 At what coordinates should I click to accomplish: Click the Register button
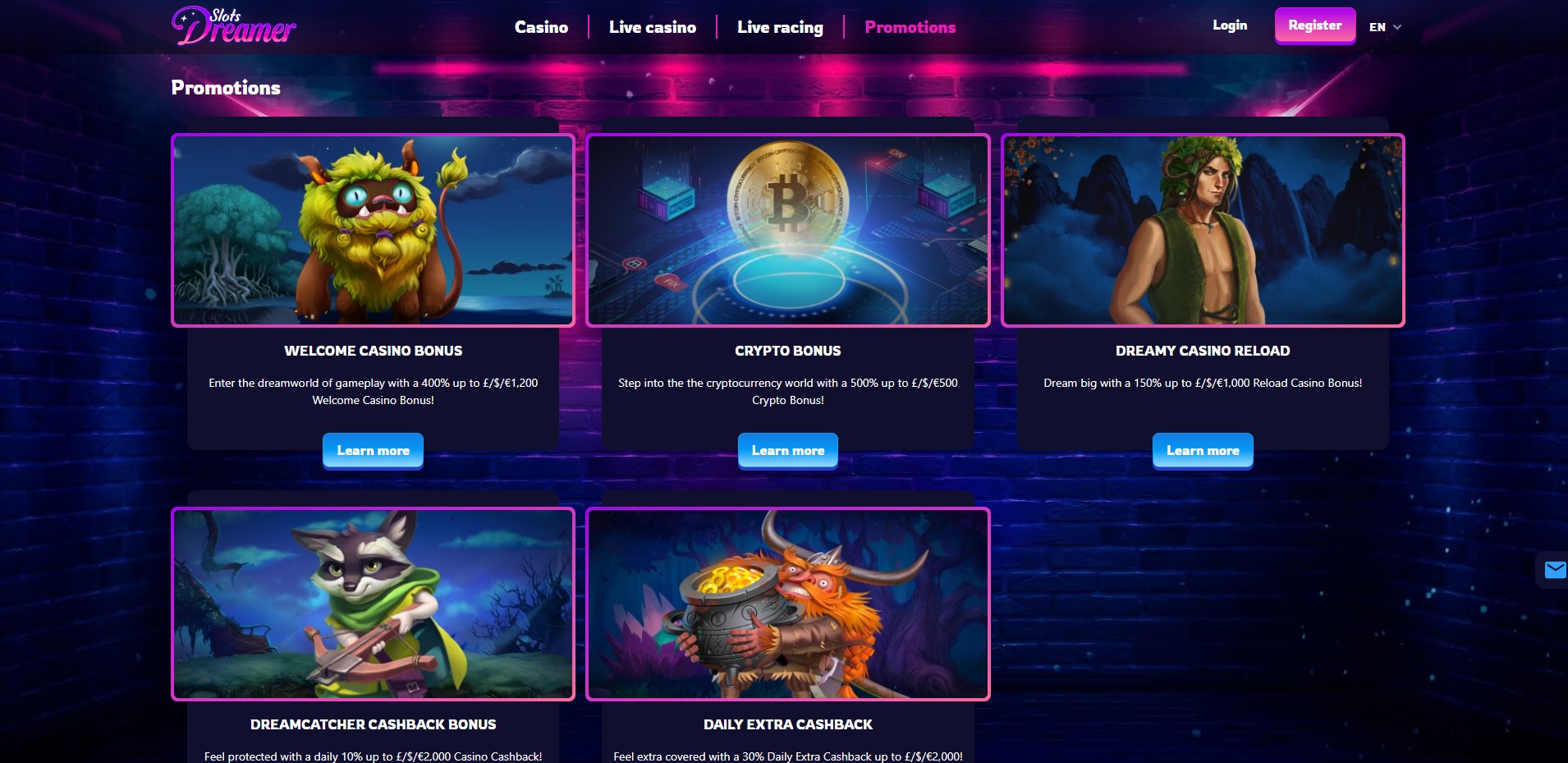click(1315, 25)
